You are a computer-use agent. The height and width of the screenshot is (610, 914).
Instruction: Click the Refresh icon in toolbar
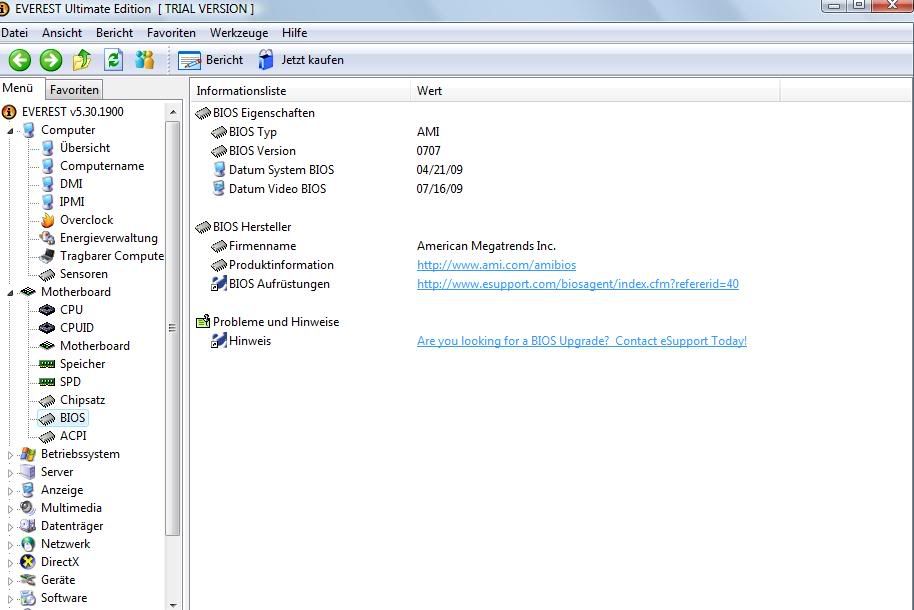(x=113, y=59)
